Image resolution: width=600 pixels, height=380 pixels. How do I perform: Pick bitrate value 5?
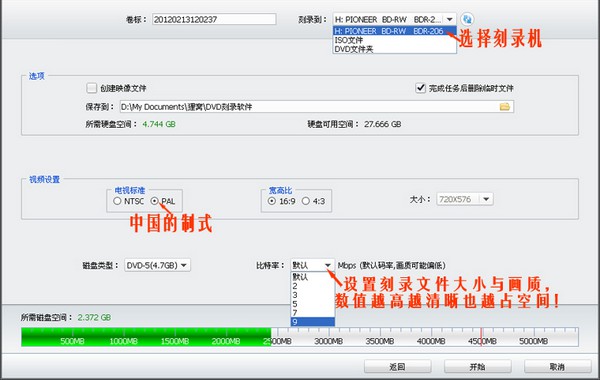313,304
